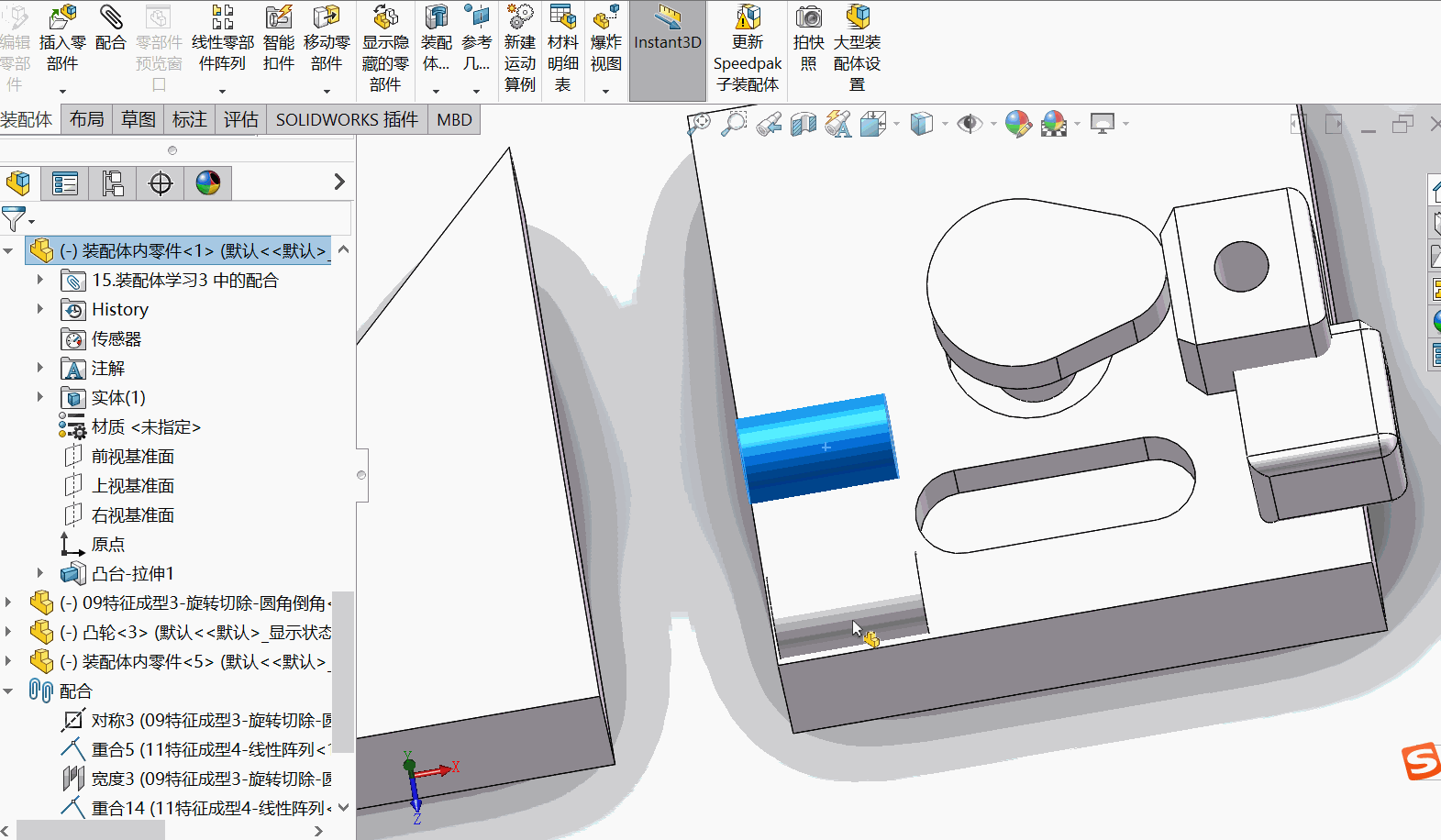This screenshot has height=840, width=1441.
Task: Click Update Speedpak subassemblies (更新Speedpak子装配体)
Action: 748,48
